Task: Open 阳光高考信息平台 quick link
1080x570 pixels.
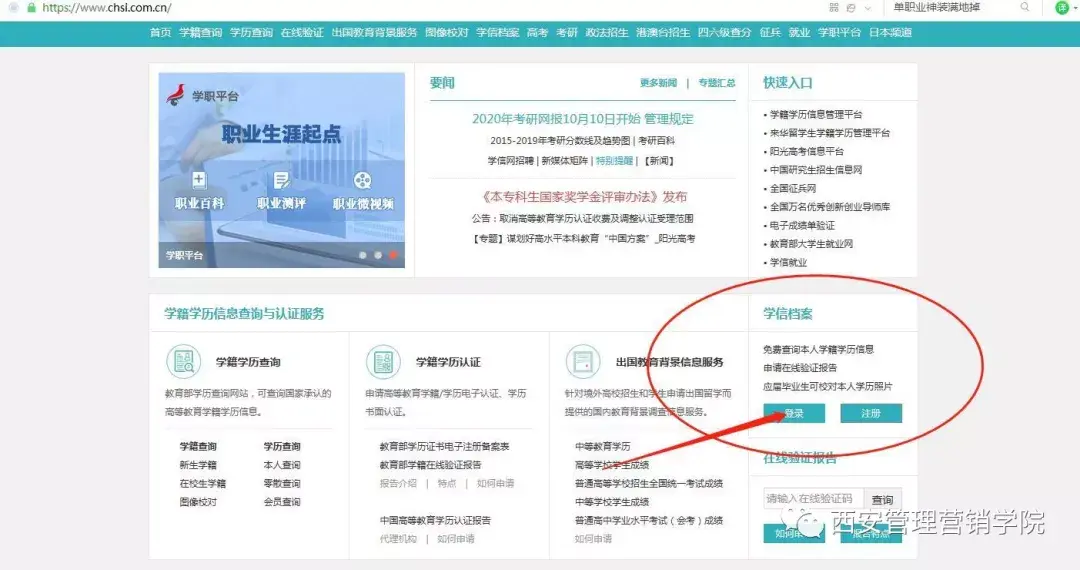Action: click(807, 151)
